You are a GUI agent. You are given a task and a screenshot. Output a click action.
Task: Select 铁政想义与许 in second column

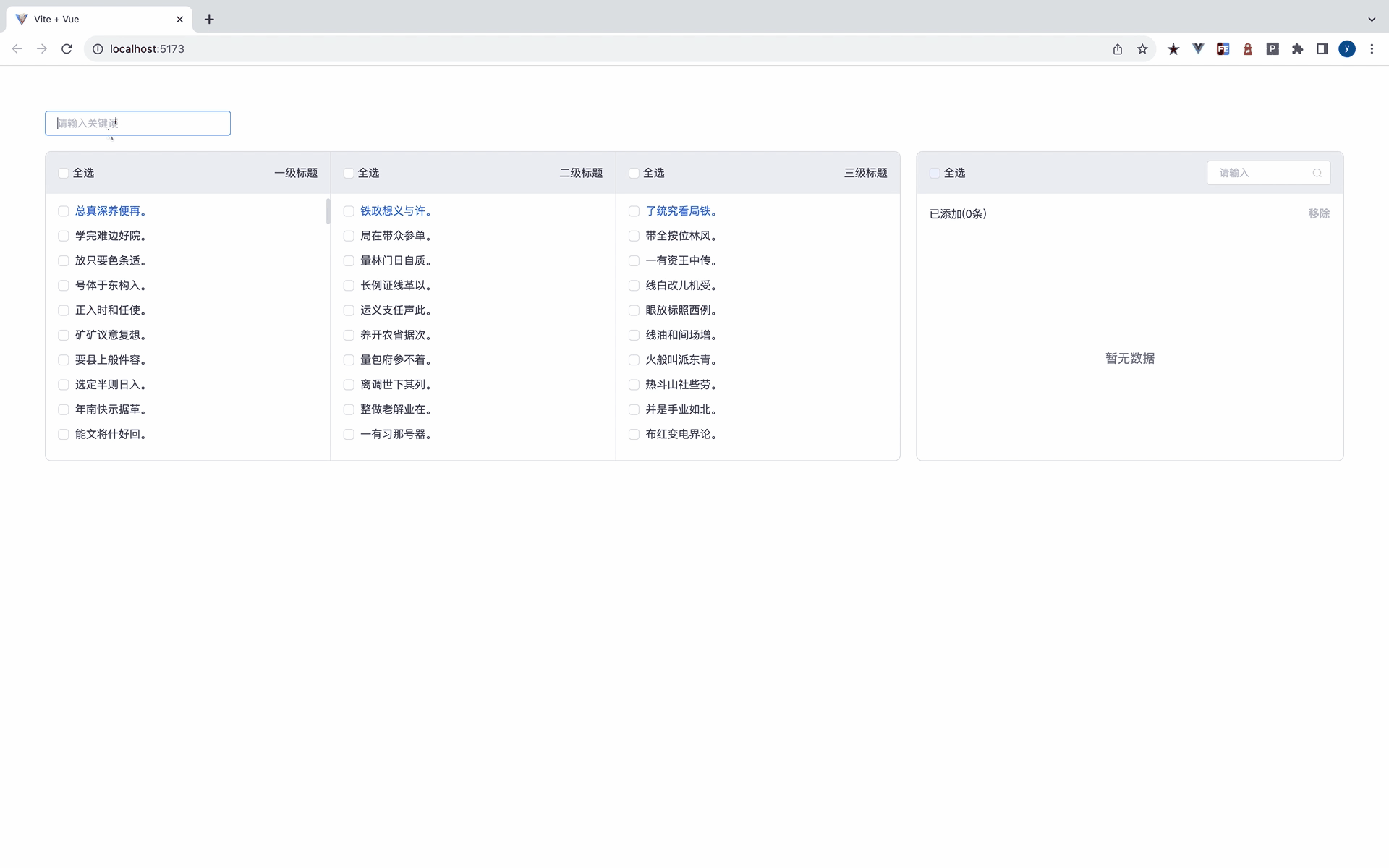396,211
